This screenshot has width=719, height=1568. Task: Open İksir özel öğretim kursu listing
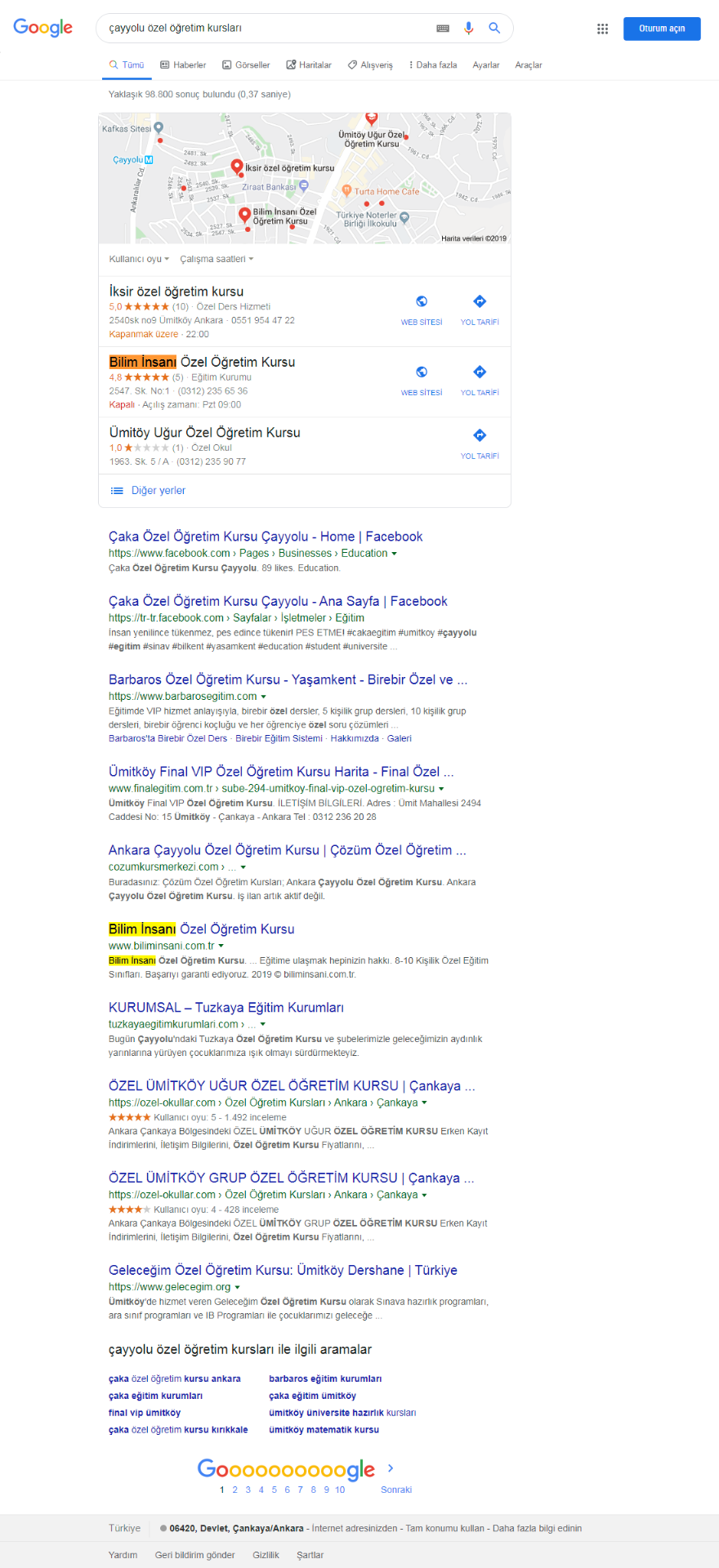[176, 292]
